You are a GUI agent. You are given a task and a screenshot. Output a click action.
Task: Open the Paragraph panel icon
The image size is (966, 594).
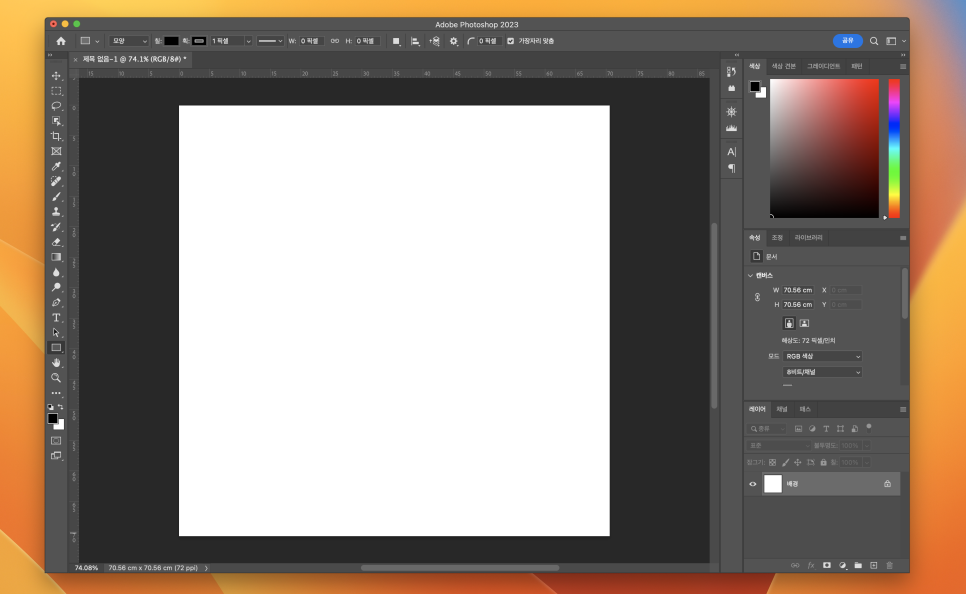(731, 168)
